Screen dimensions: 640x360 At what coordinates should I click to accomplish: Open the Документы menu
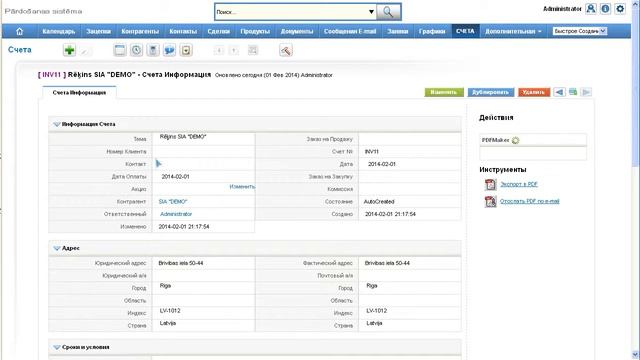(x=297, y=31)
